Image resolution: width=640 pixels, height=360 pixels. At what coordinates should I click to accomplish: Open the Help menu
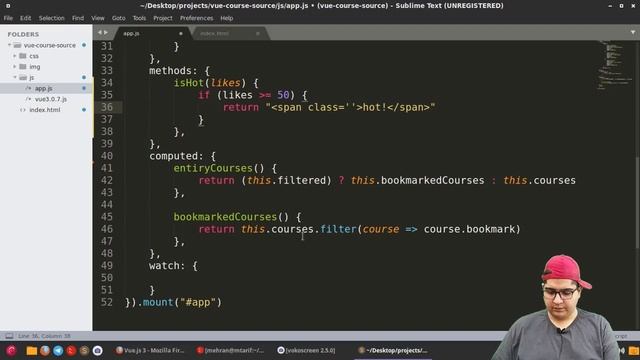click(227, 18)
